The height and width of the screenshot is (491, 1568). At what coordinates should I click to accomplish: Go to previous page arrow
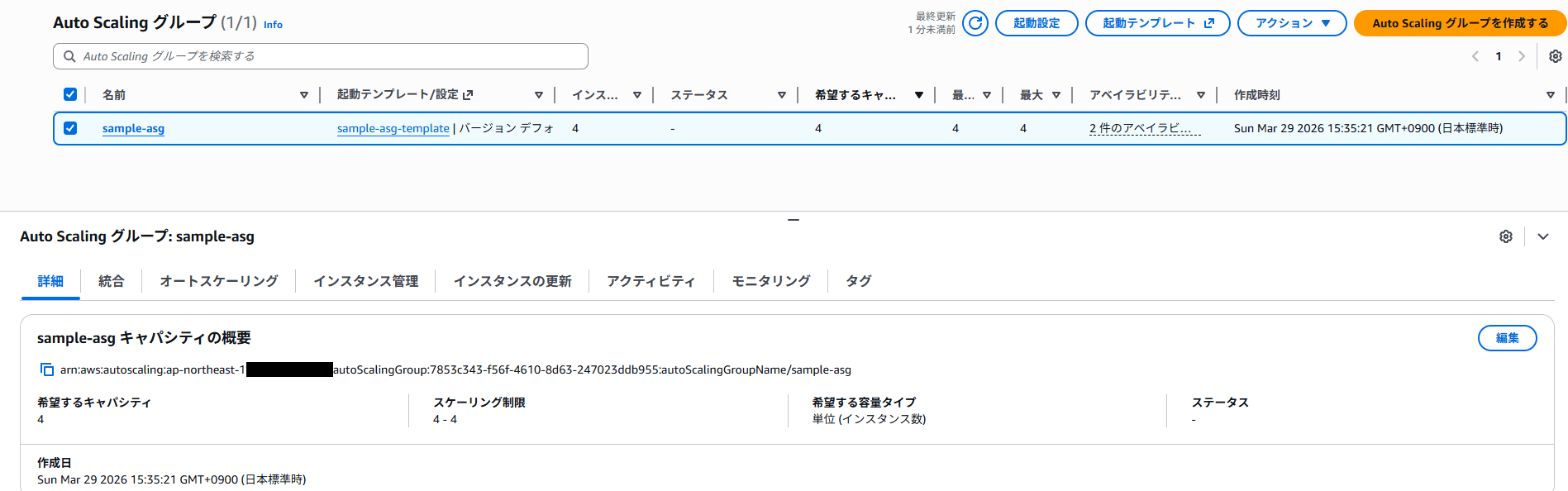1475,56
